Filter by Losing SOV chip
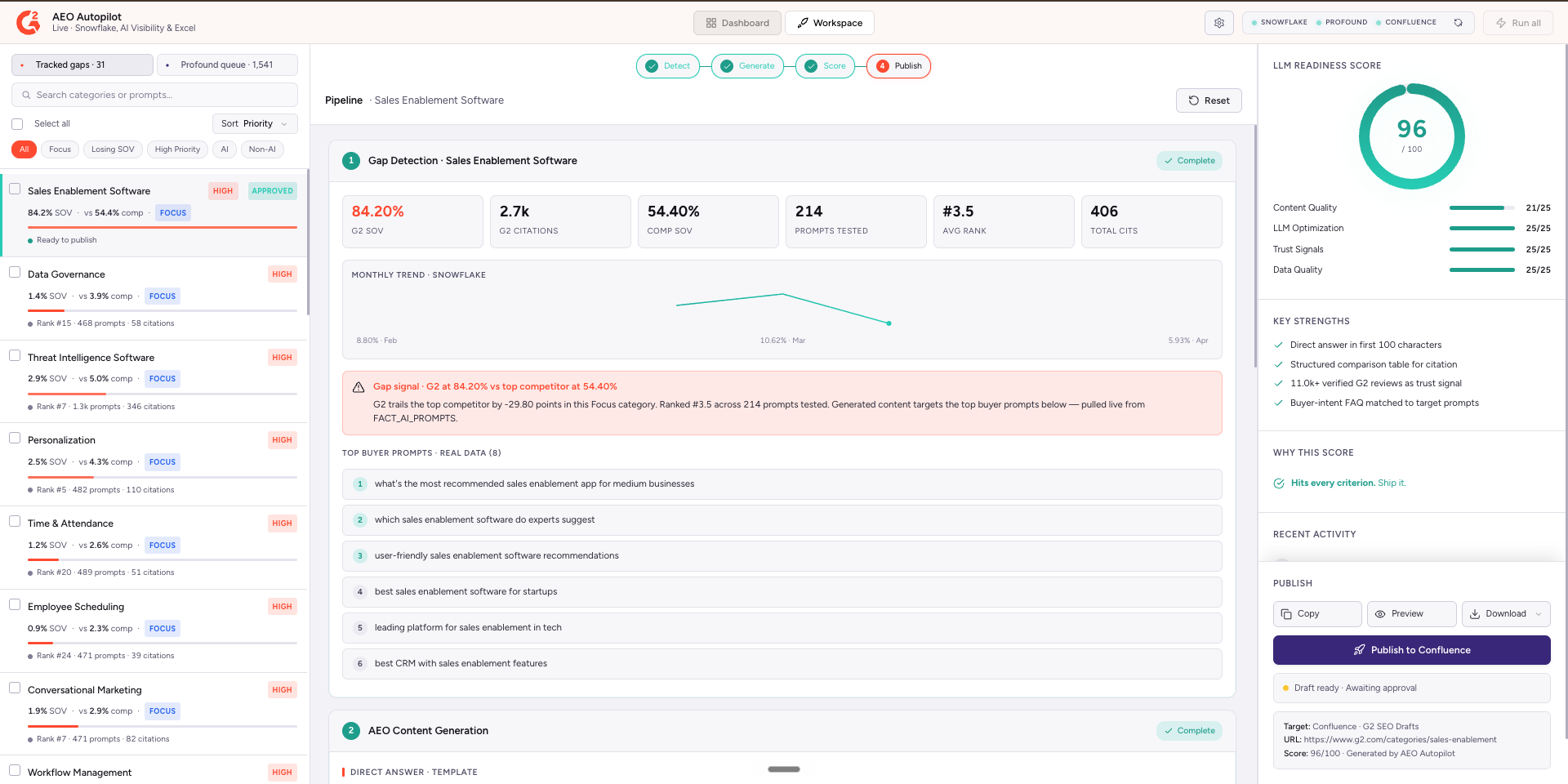 click(113, 149)
